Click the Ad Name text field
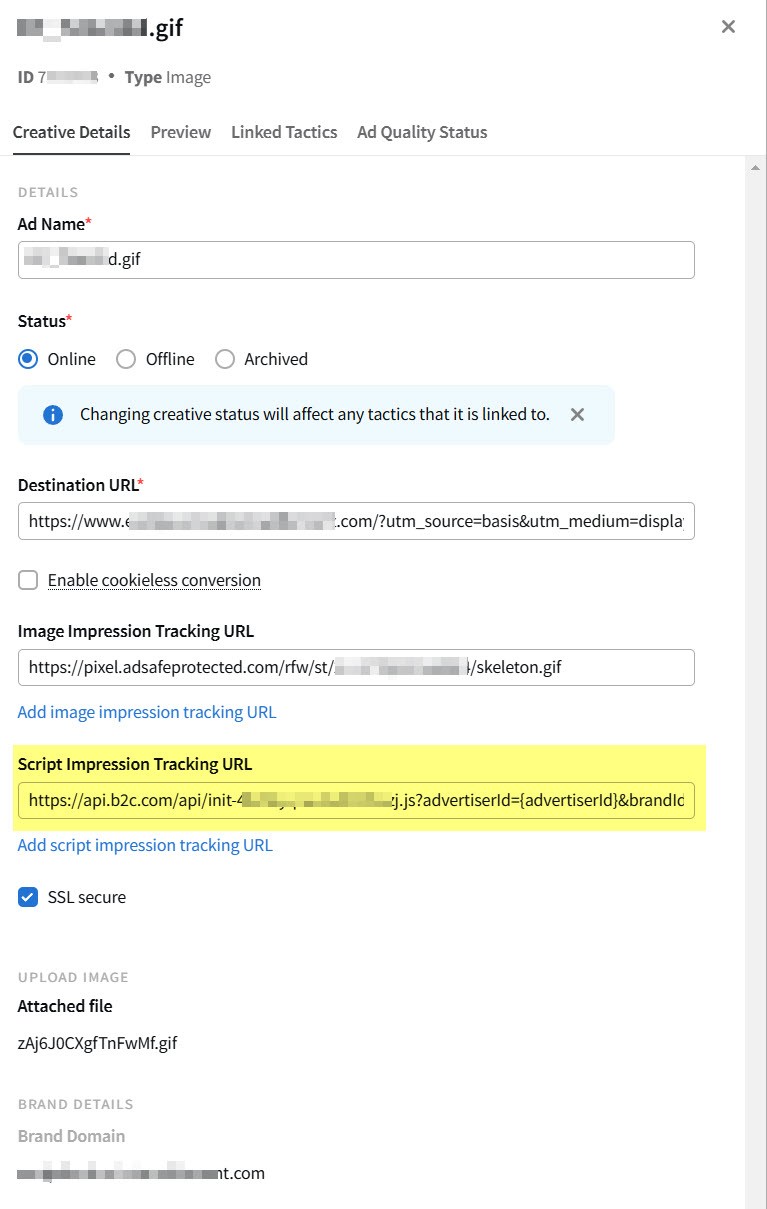Viewport: 767px width, 1209px height. (356, 260)
